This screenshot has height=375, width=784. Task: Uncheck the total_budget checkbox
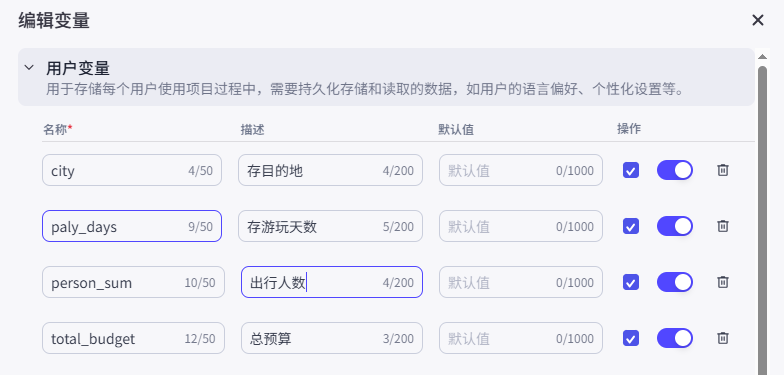pyautogui.click(x=631, y=338)
